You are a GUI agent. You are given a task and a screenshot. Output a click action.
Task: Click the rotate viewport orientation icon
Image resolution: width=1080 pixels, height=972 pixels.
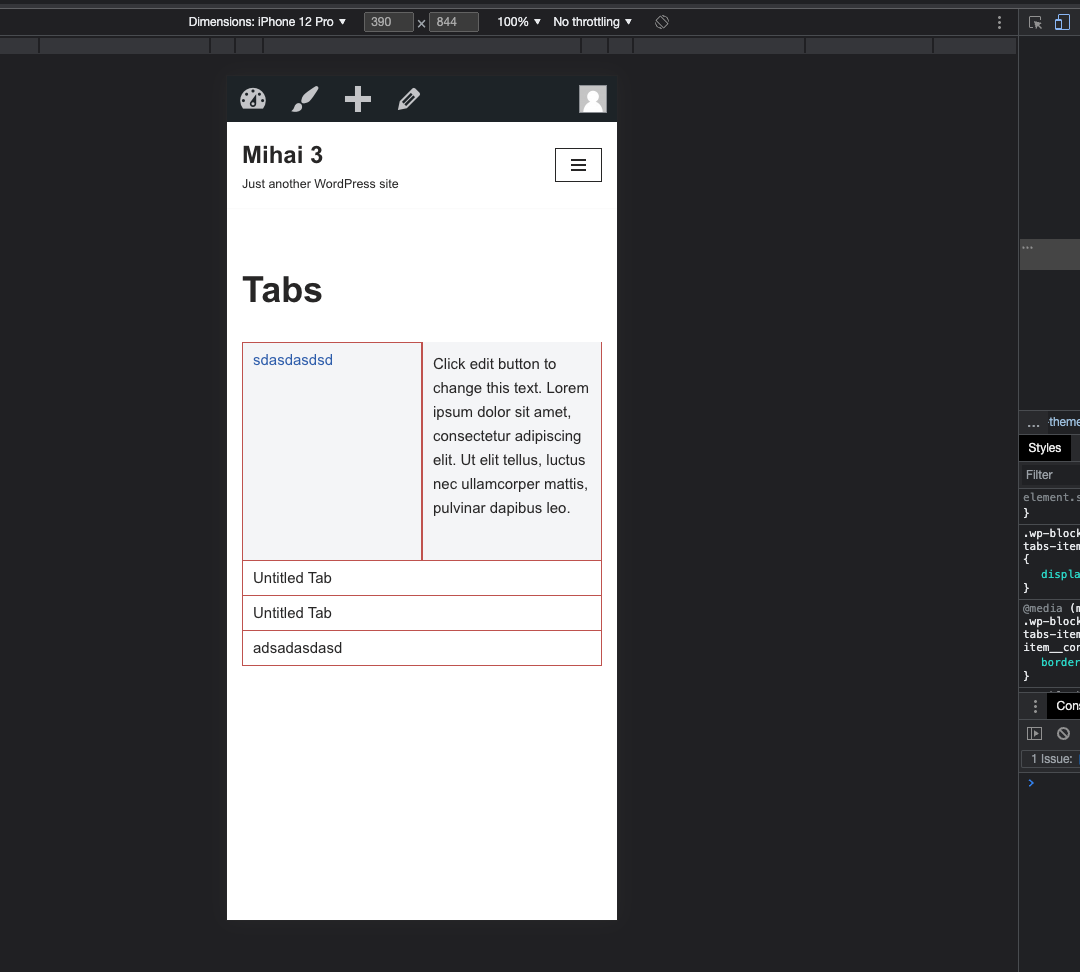[x=661, y=21]
